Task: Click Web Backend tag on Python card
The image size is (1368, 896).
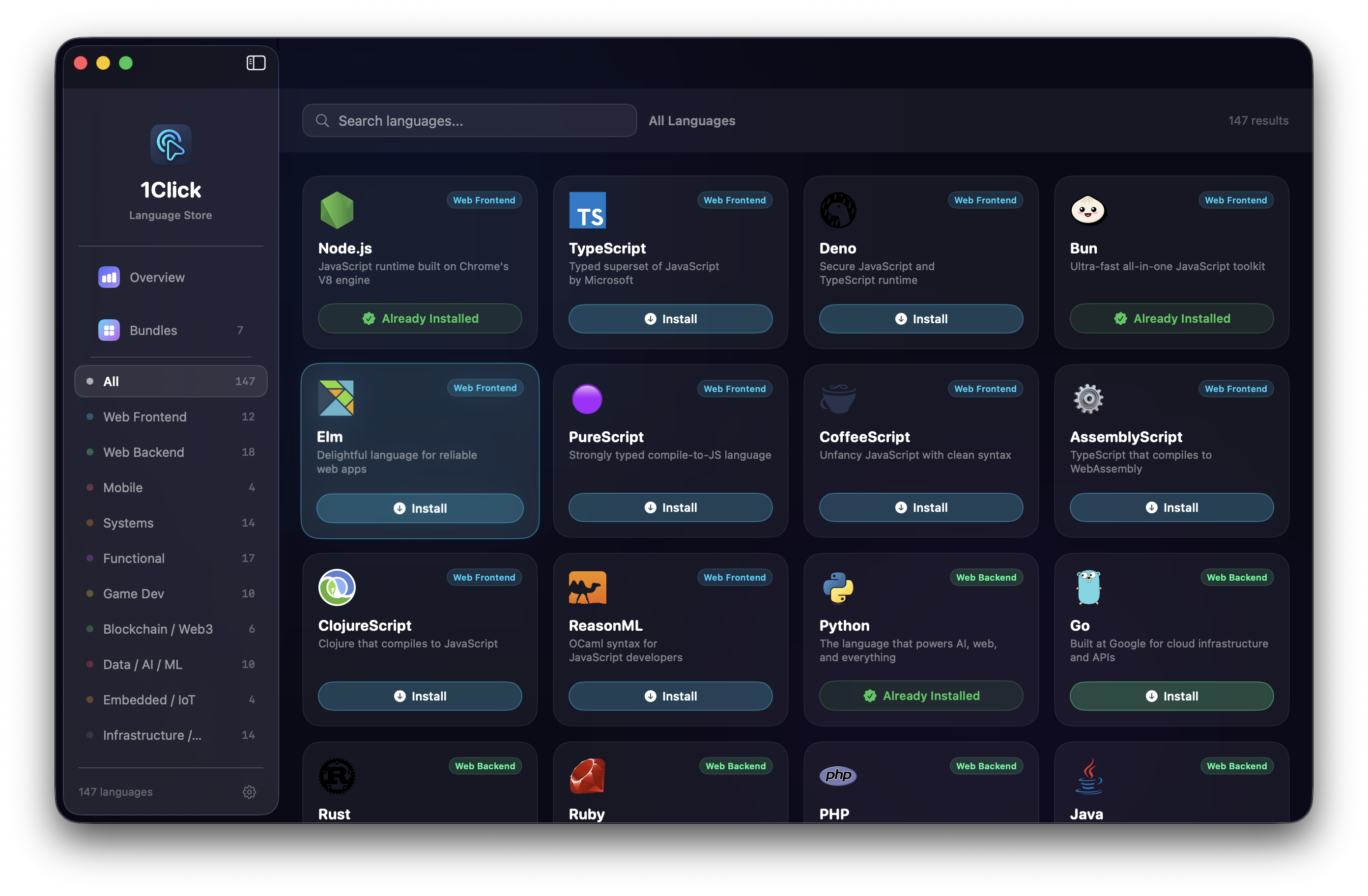Action: tap(986, 577)
